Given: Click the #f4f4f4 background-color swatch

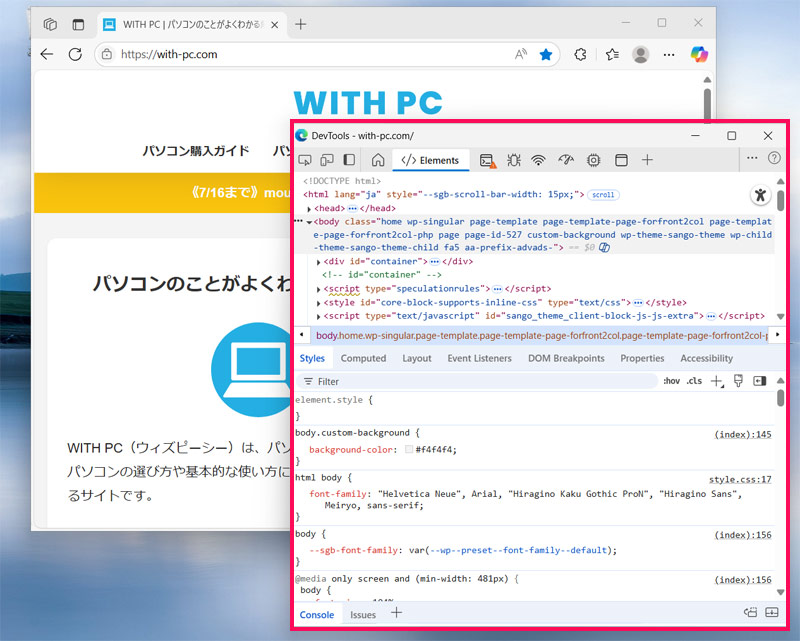Looking at the screenshot, I should pos(409,449).
